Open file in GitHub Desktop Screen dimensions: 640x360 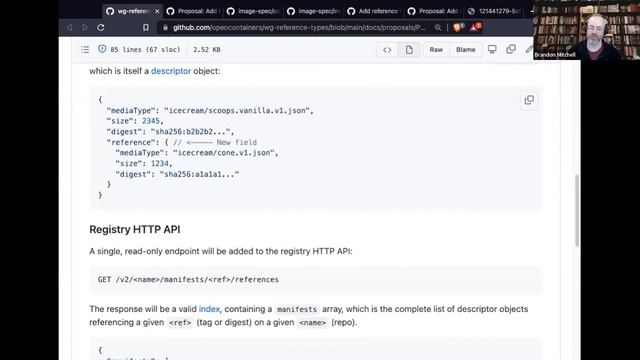492,49
